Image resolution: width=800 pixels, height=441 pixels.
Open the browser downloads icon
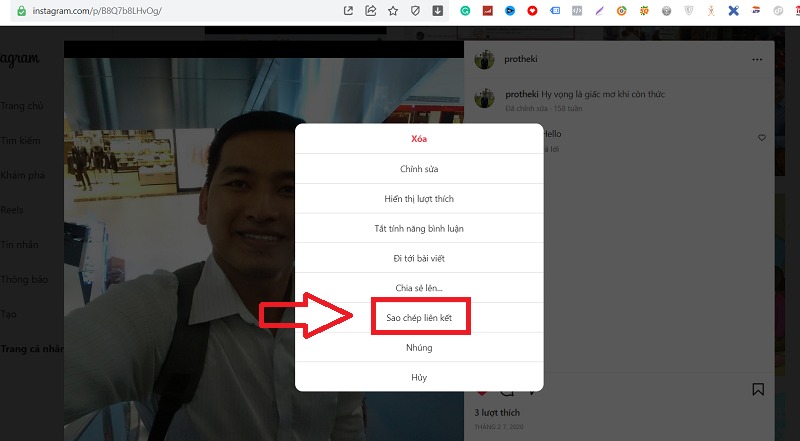click(437, 11)
